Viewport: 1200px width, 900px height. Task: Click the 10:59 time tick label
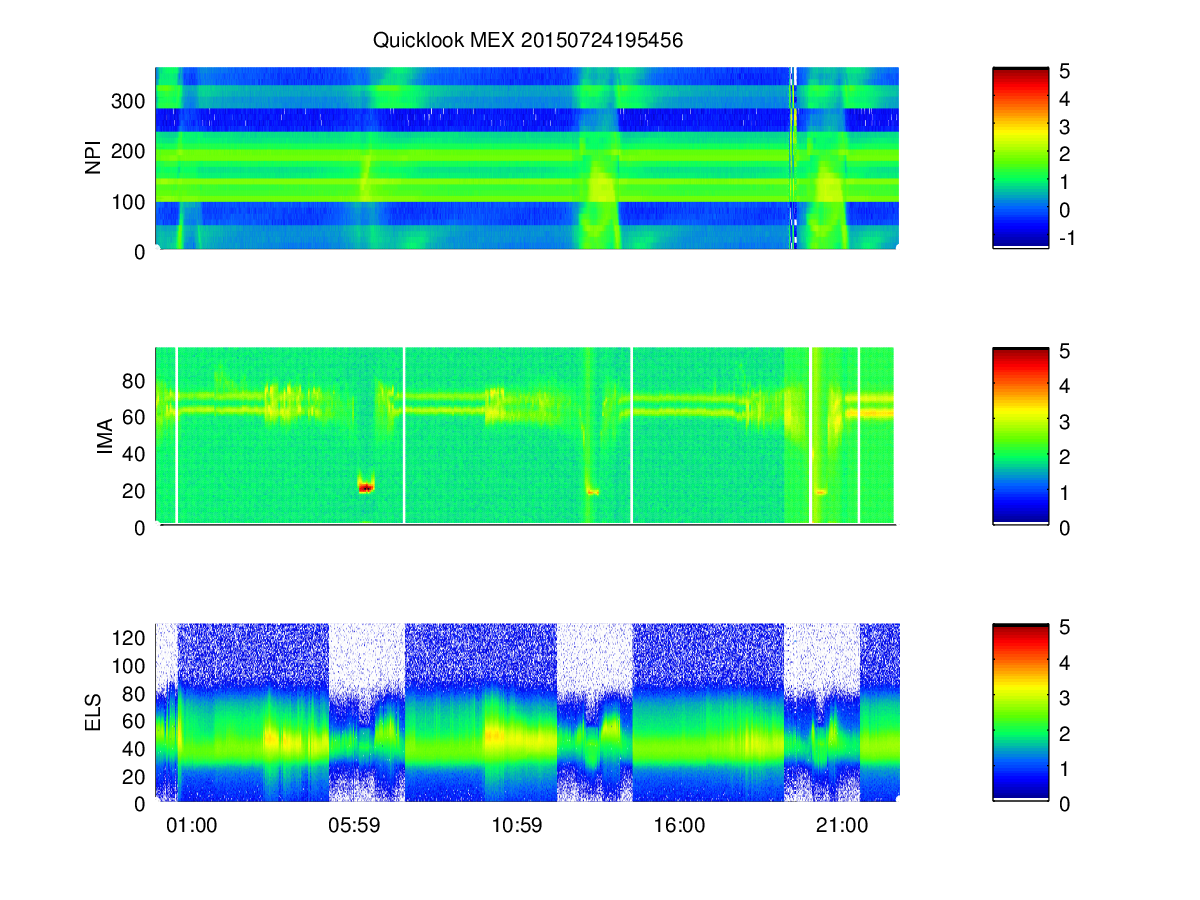pos(517,825)
